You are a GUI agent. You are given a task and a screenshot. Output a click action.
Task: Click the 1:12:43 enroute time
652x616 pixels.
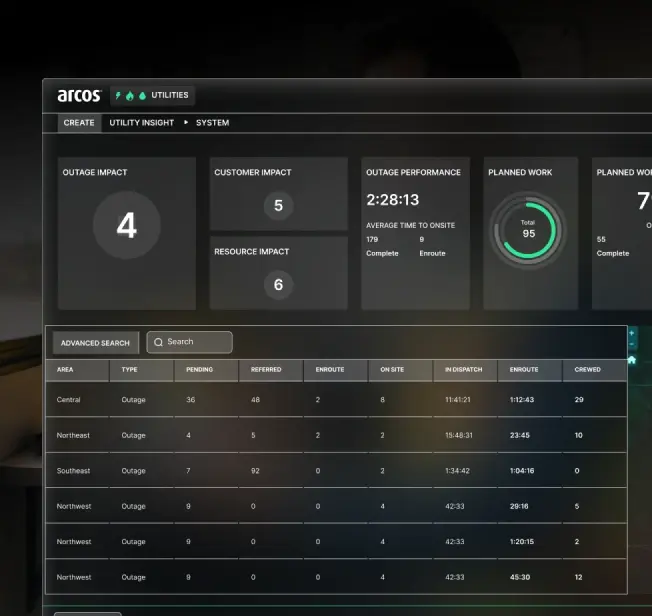point(522,400)
